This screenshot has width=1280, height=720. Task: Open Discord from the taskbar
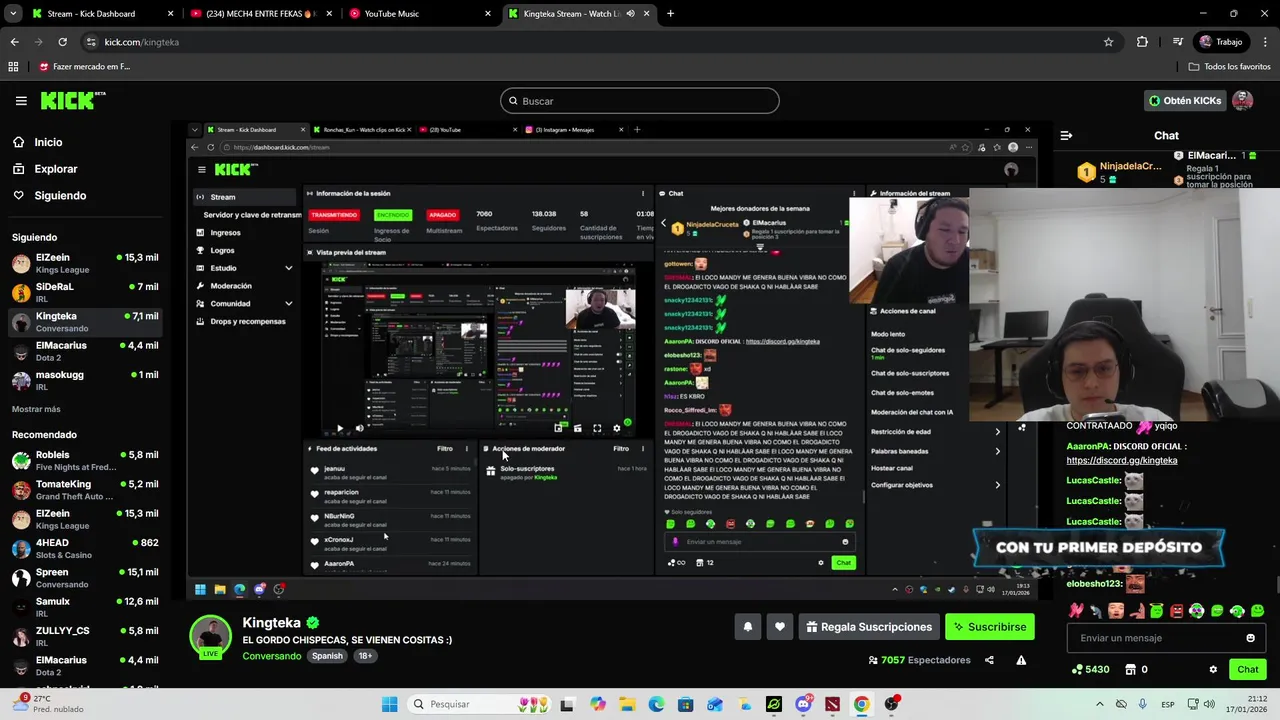coord(803,704)
